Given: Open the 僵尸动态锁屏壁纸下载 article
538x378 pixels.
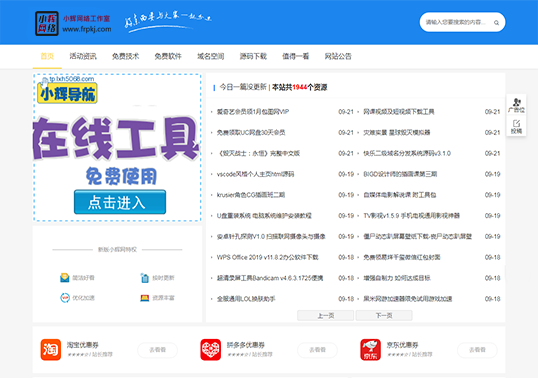Looking at the screenshot, I should point(418,236).
